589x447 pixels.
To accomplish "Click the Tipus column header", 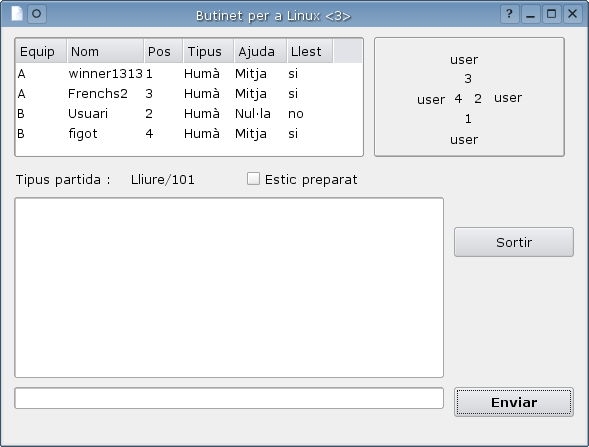I will [x=208, y=51].
